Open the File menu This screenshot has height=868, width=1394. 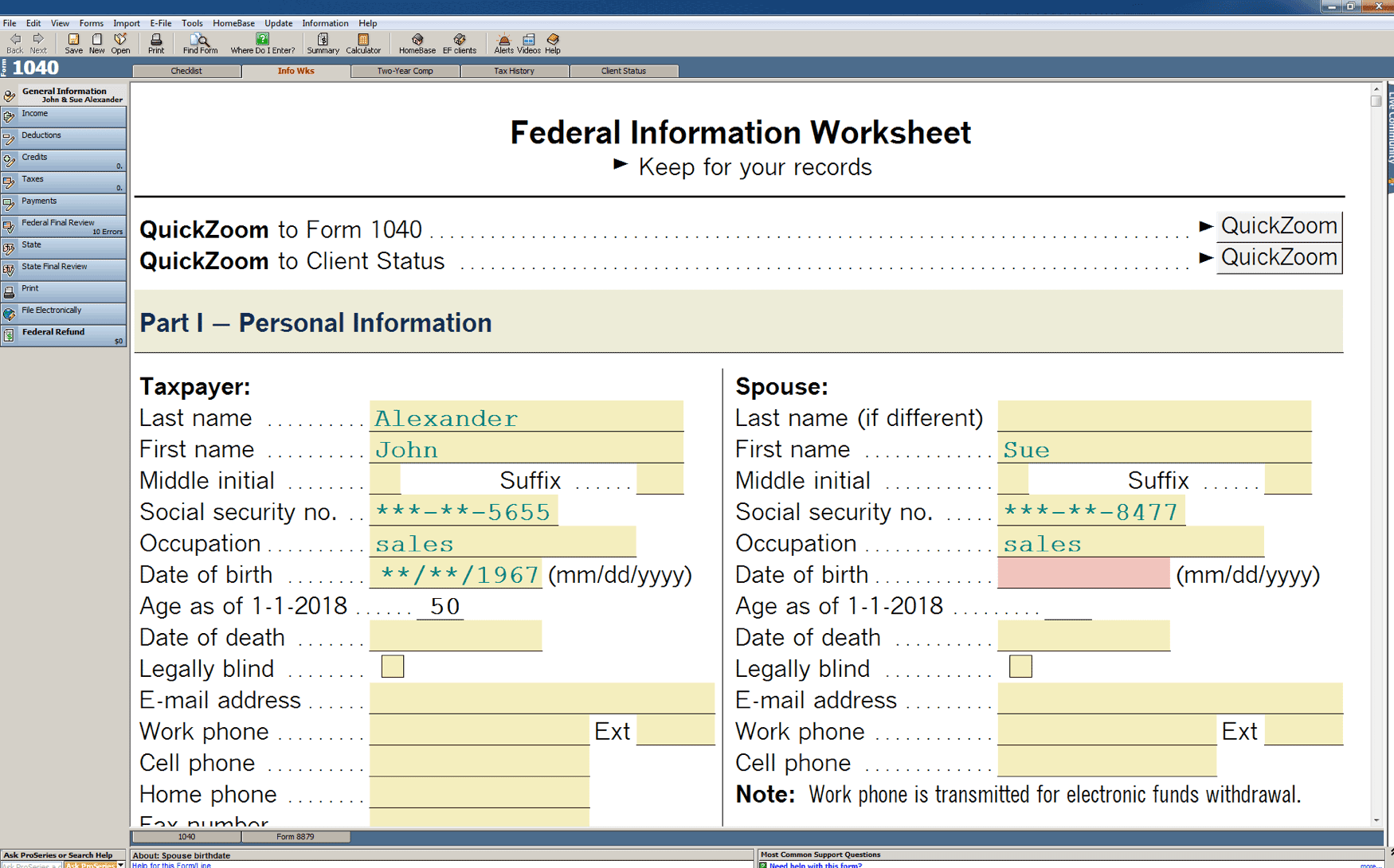coord(10,23)
